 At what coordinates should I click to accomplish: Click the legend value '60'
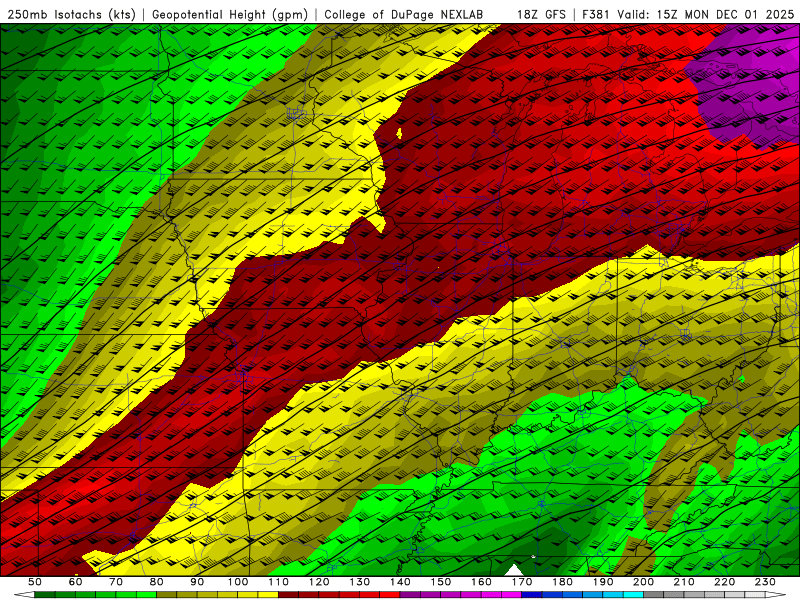pyautogui.click(x=76, y=582)
